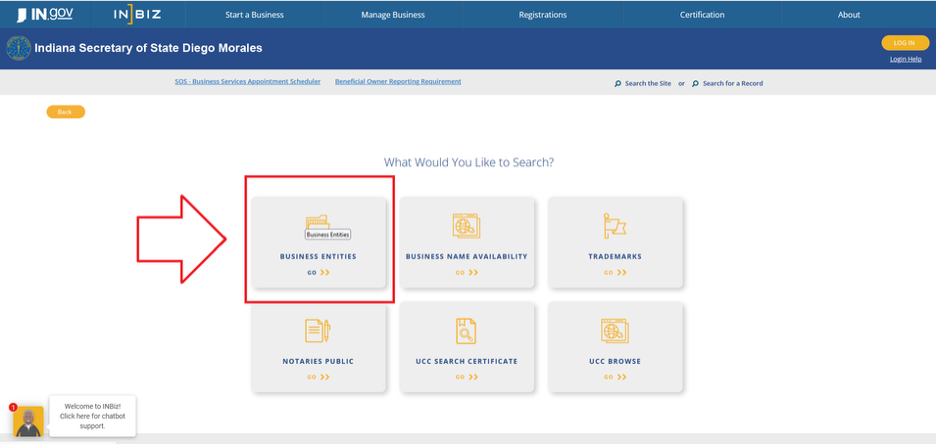Click the INBIZ logo
This screenshot has height=444, width=936.
136,15
